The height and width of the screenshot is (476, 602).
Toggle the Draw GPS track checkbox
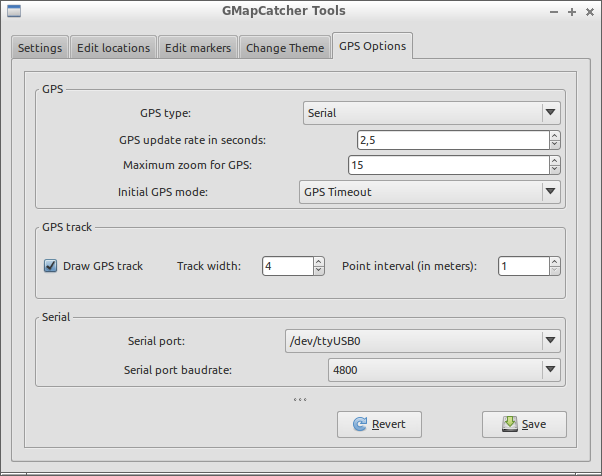50,266
